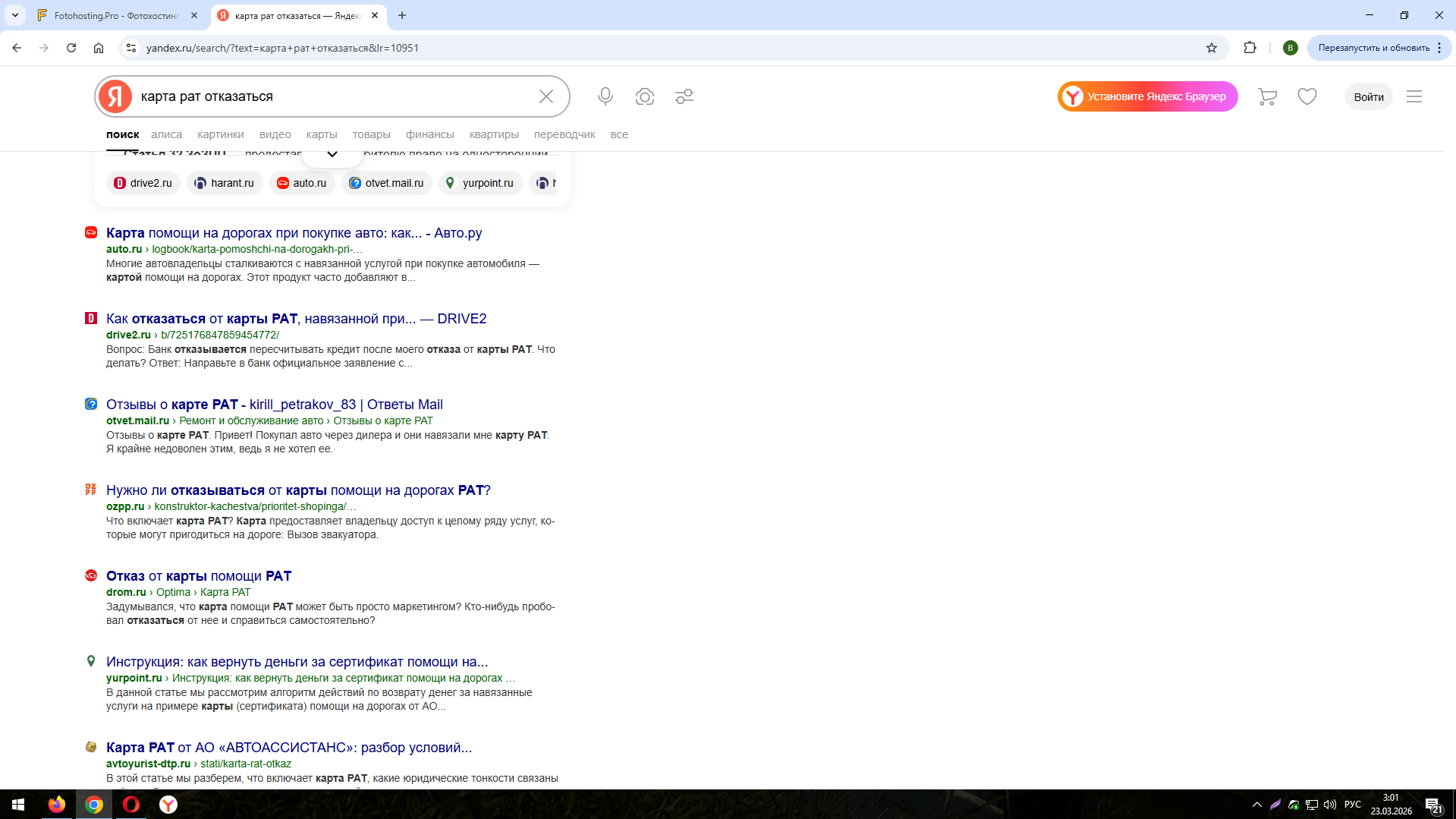Switch input language РУС in taskbar
The width and height of the screenshot is (1456, 819).
1353,805
